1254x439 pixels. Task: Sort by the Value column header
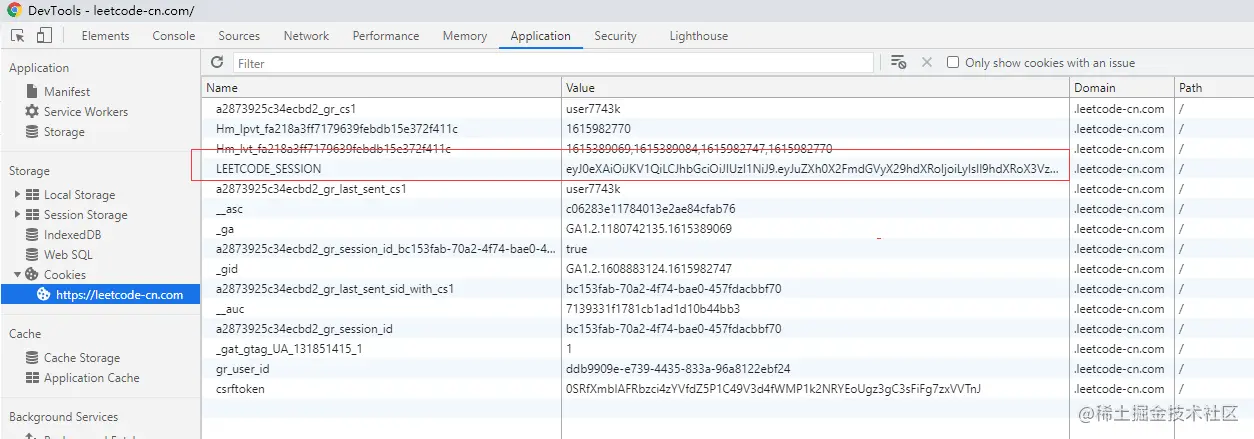click(x=815, y=87)
